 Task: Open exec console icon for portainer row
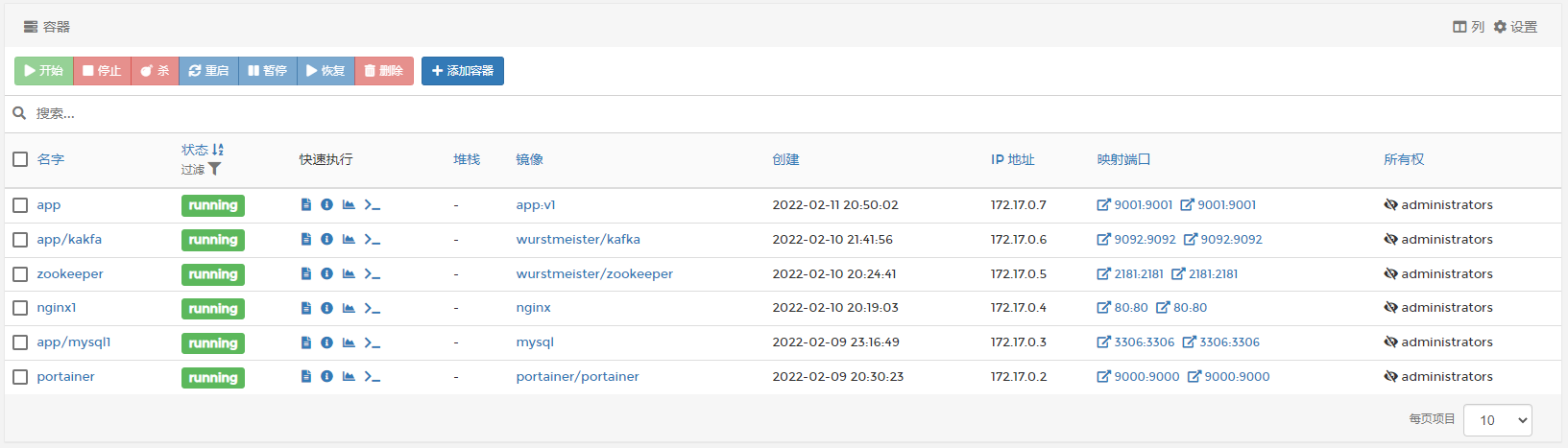click(x=373, y=377)
